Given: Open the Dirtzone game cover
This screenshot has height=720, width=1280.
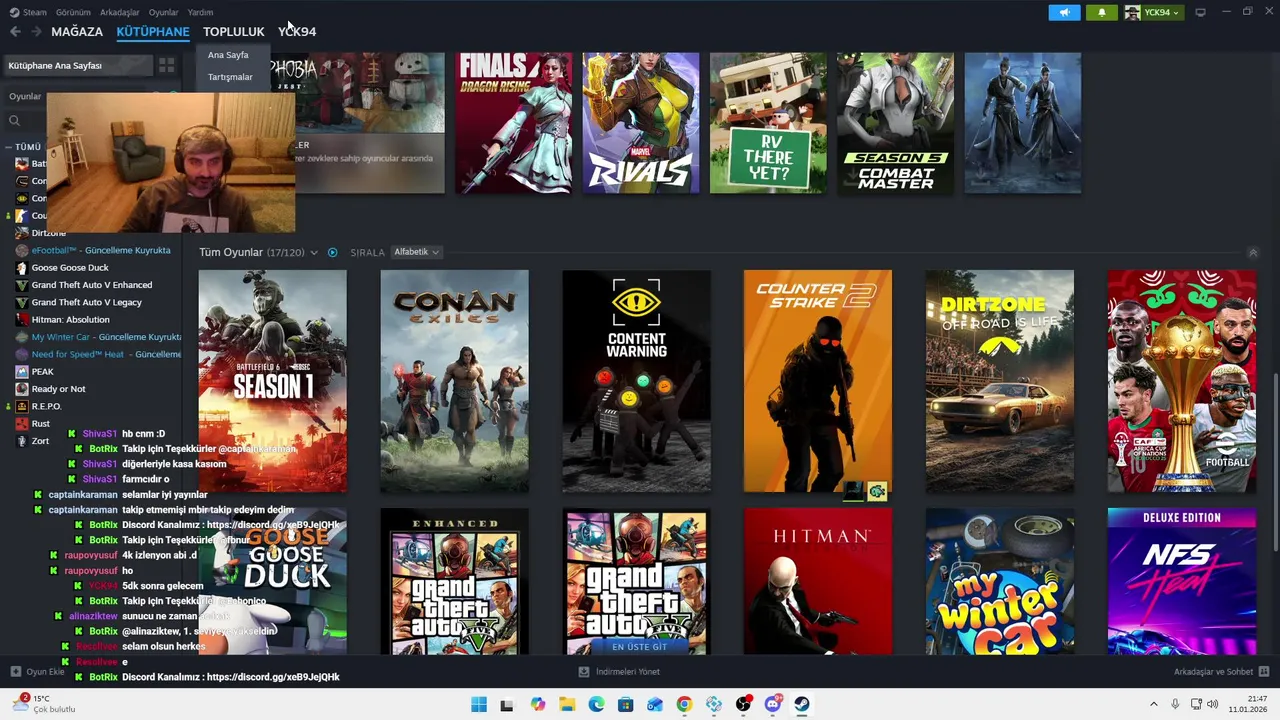Looking at the screenshot, I should tap(1000, 381).
